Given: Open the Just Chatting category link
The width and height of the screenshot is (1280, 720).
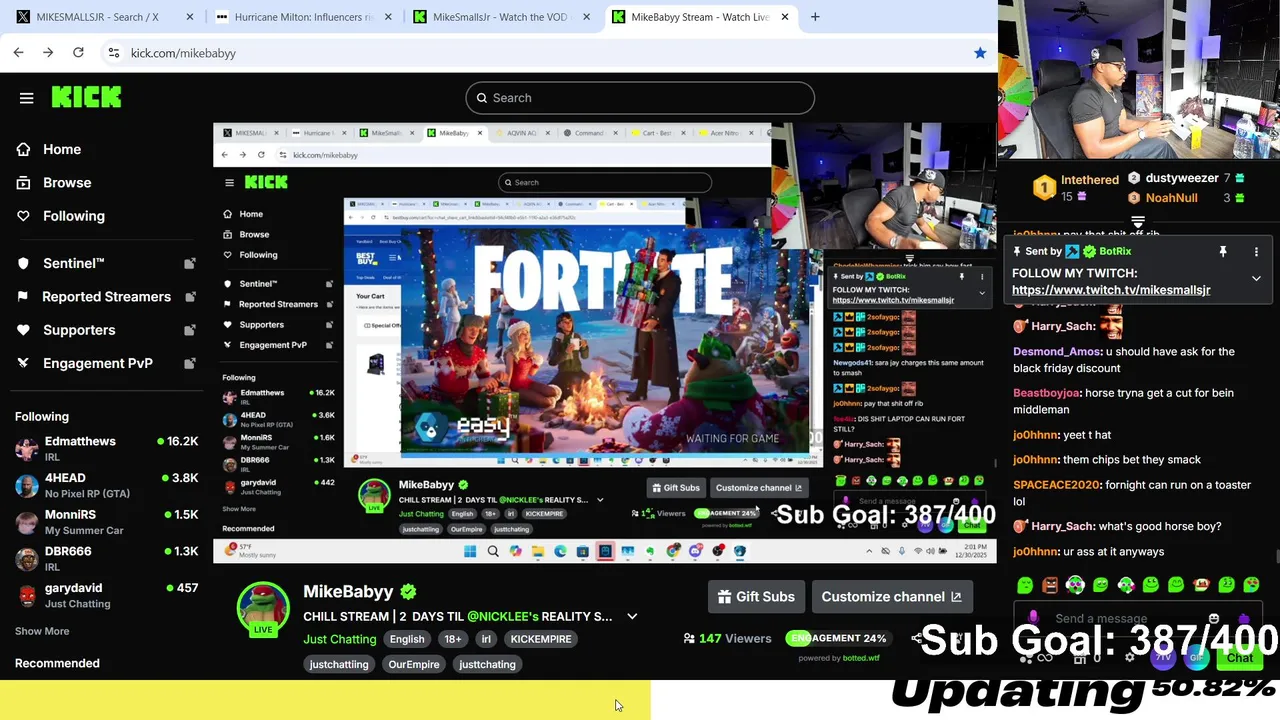Looking at the screenshot, I should click(x=340, y=639).
